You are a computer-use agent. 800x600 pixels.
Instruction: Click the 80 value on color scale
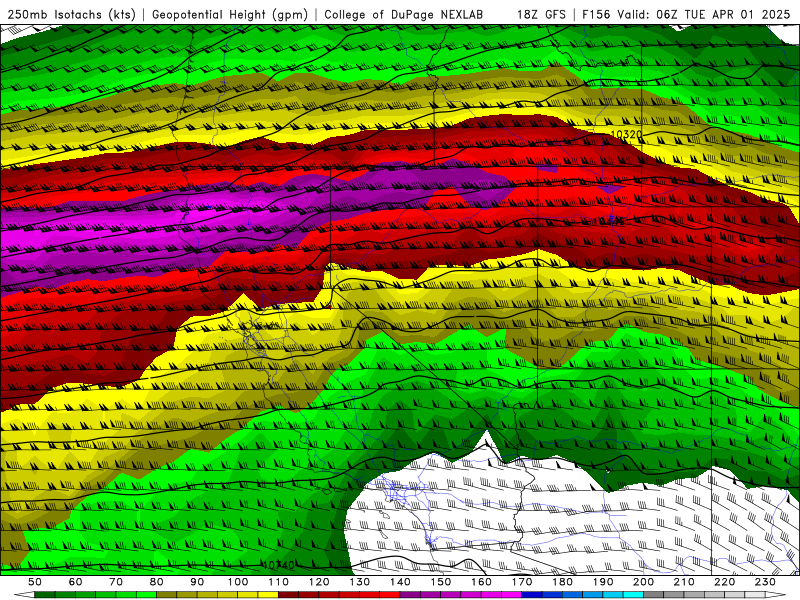[x=157, y=582]
